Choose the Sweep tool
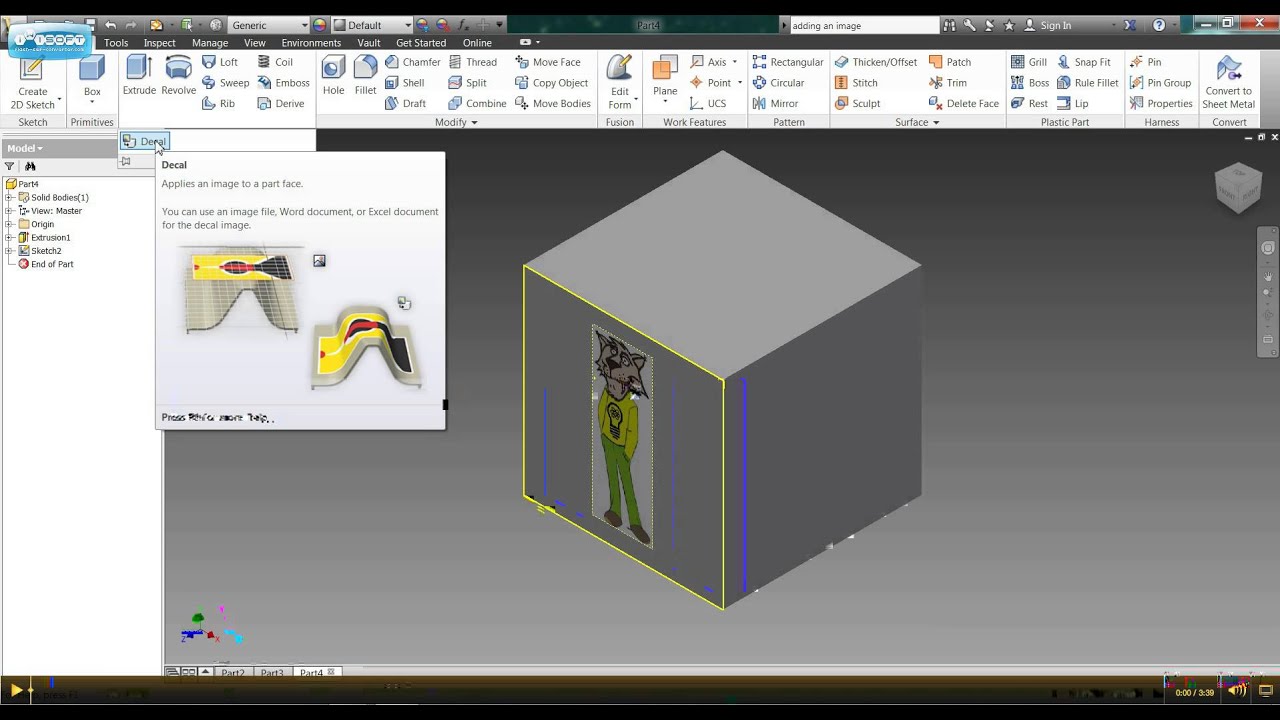Image resolution: width=1280 pixels, height=720 pixels. click(225, 83)
